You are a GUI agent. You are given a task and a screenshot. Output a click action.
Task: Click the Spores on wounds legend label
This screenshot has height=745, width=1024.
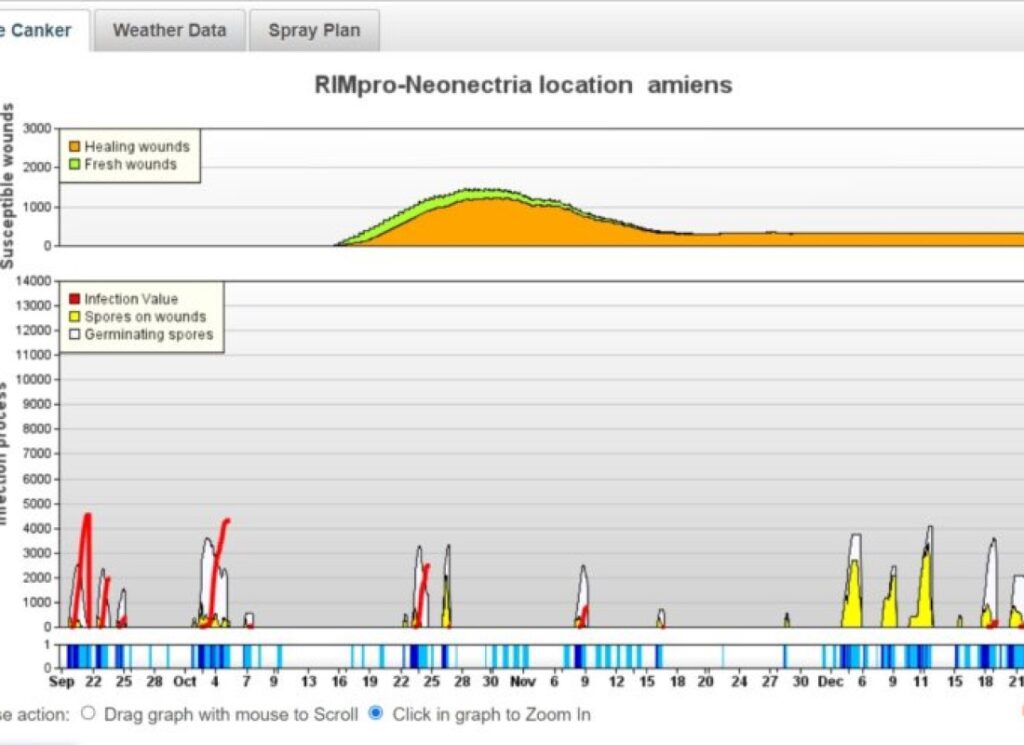tap(145, 317)
